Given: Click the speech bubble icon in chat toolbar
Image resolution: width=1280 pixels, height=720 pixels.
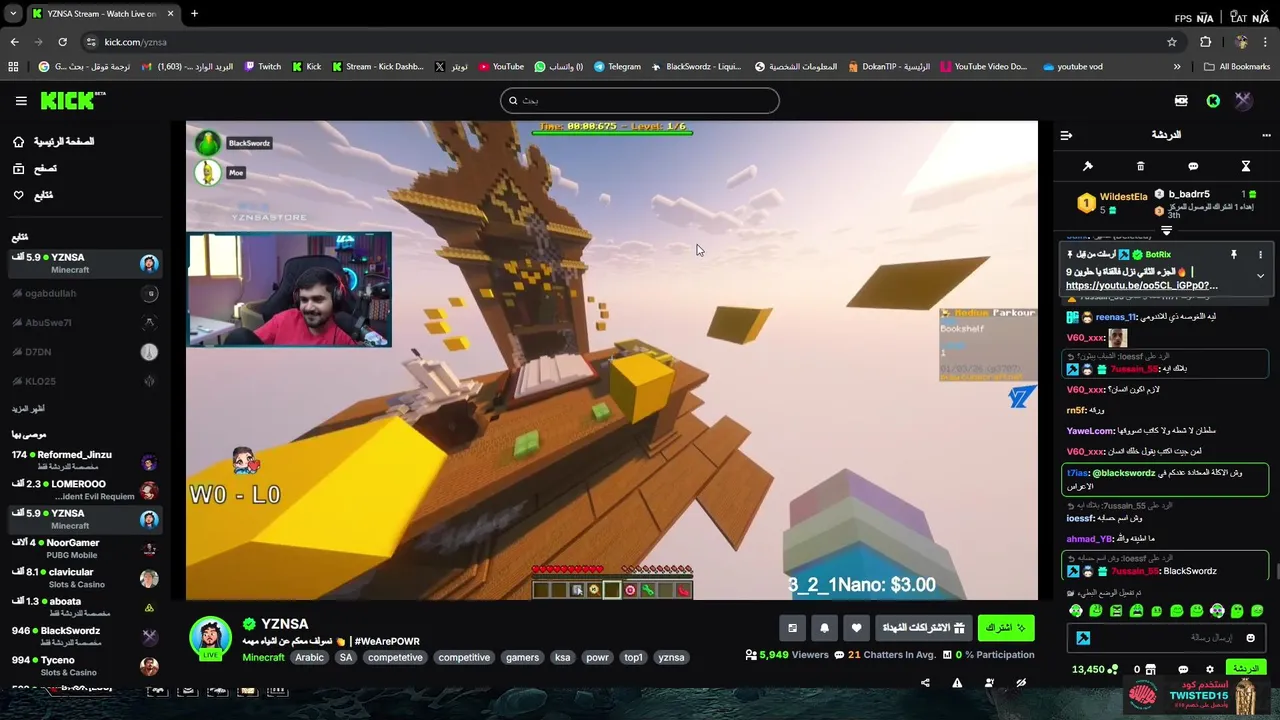Looking at the screenshot, I should (x=1193, y=166).
